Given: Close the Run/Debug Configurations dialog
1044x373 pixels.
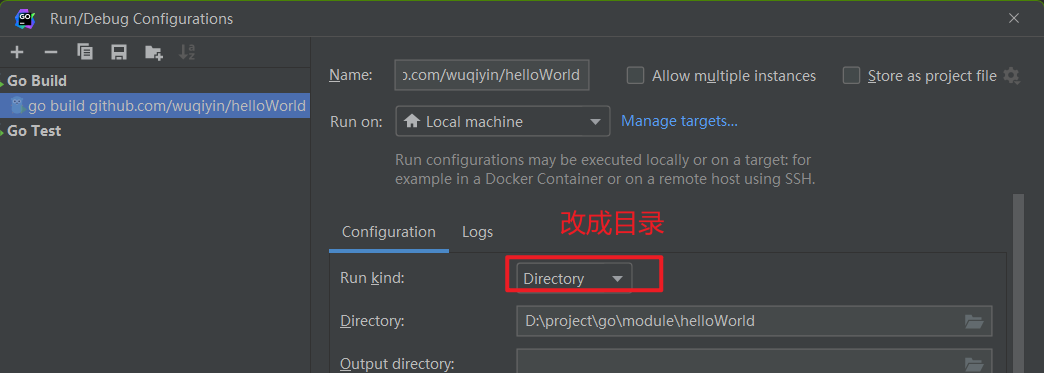Looking at the screenshot, I should pyautogui.click(x=1014, y=19).
